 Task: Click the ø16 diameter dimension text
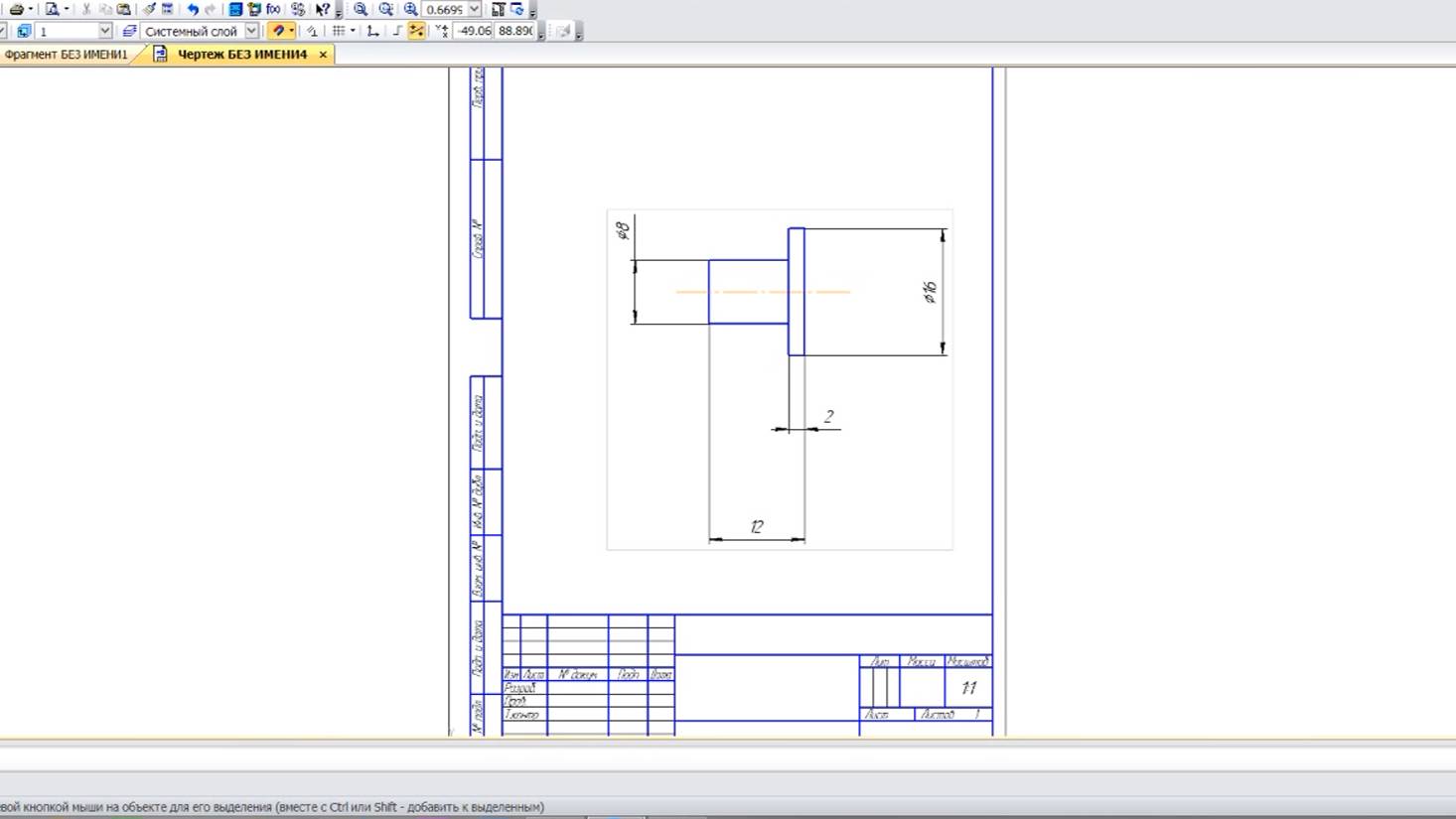click(930, 292)
